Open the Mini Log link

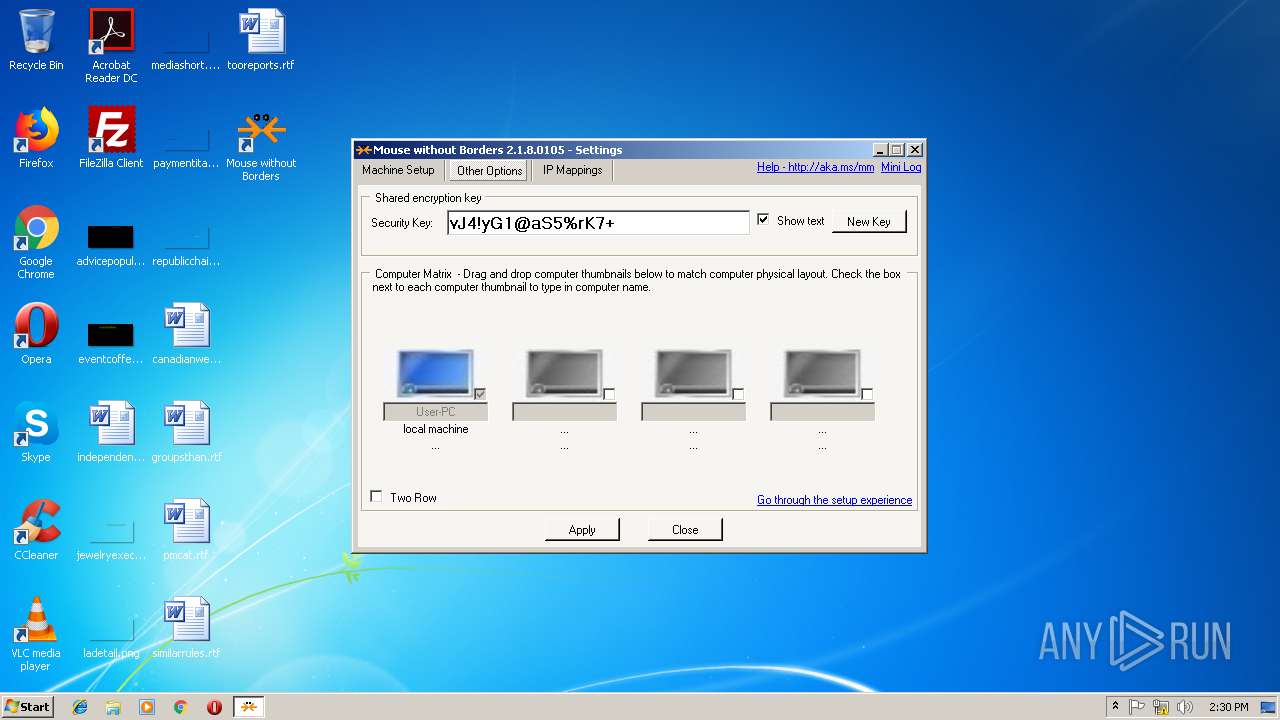coord(901,167)
